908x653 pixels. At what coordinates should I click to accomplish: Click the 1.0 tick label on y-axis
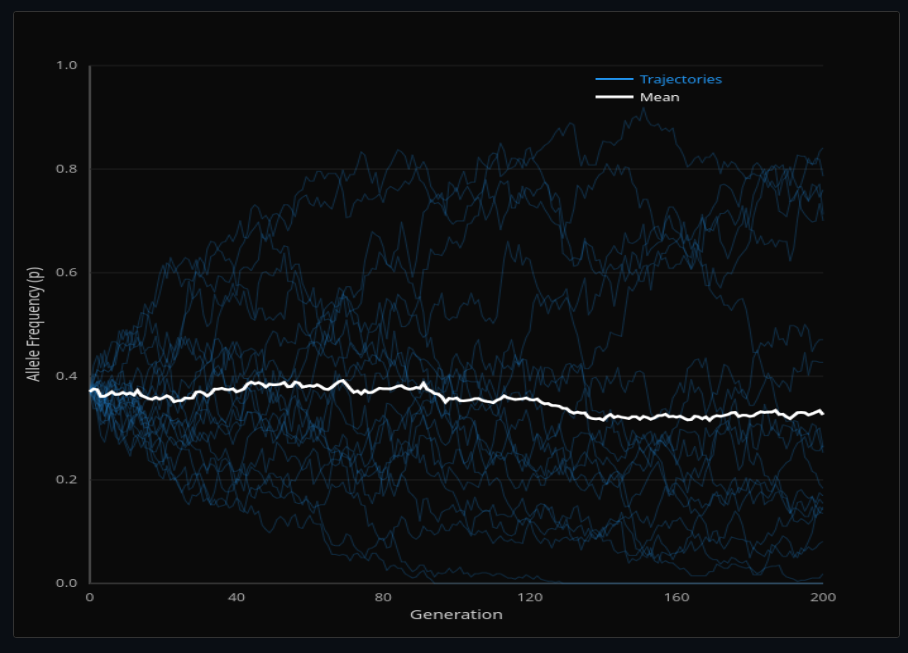click(x=66, y=63)
